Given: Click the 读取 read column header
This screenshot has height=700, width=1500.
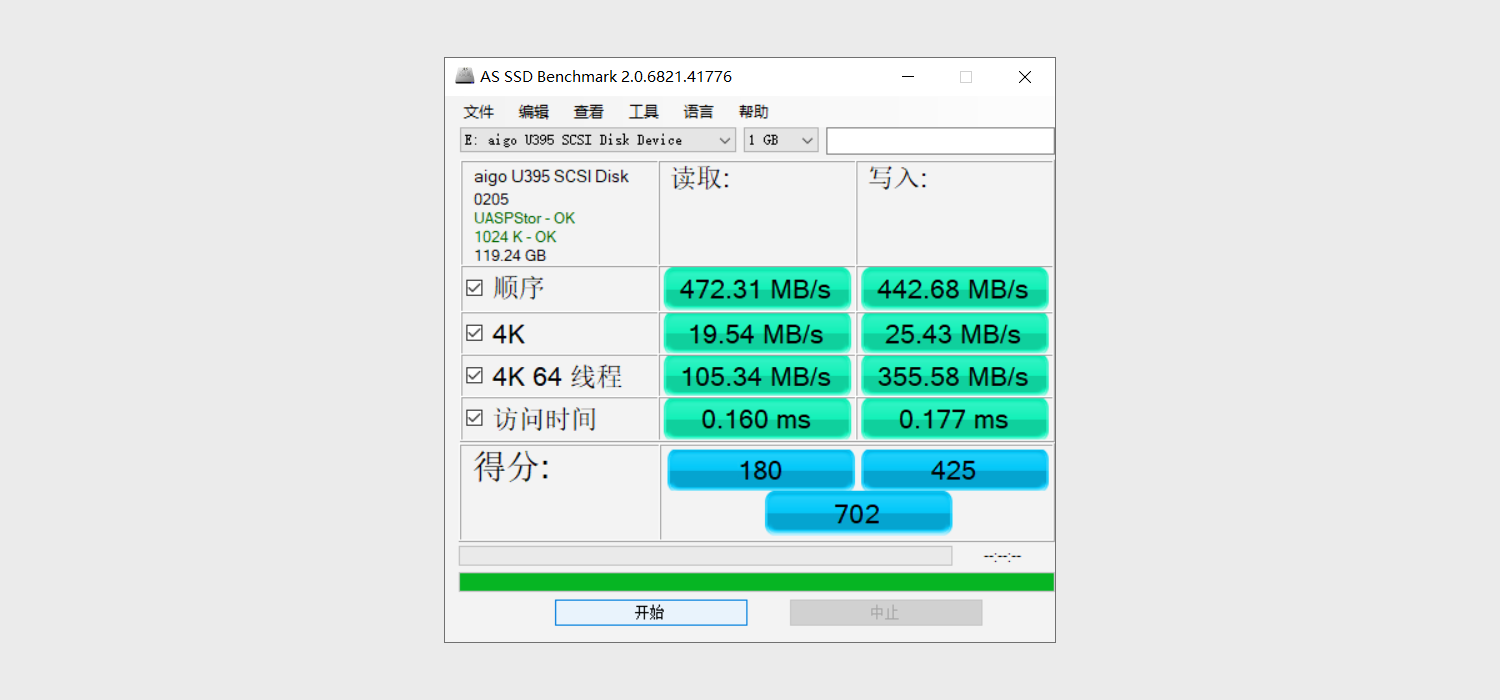Looking at the screenshot, I should [x=700, y=179].
